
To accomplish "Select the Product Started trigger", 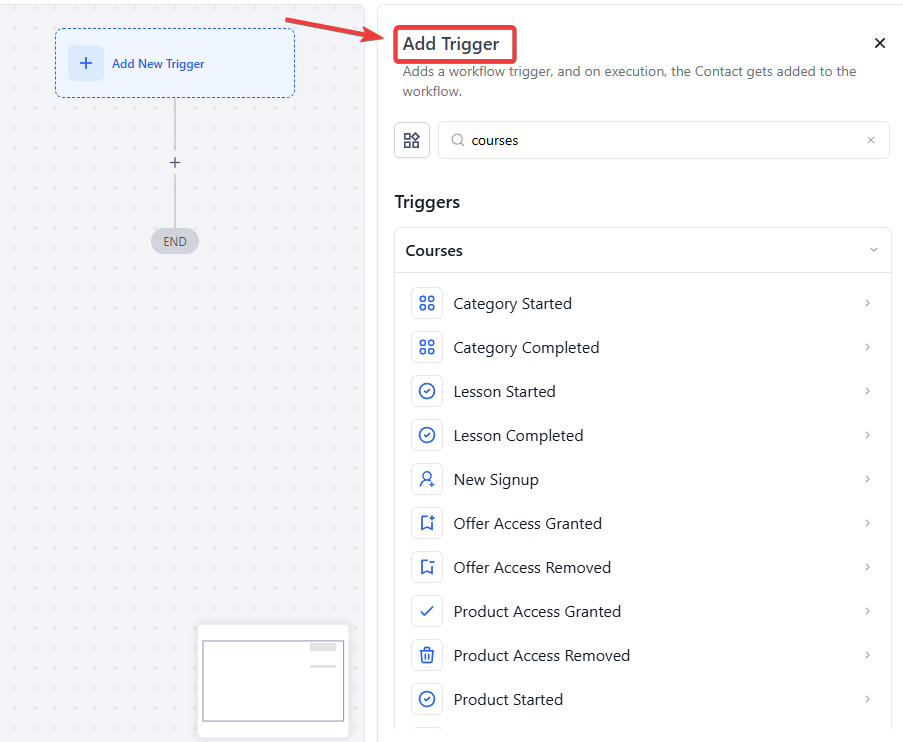I will (x=508, y=699).
